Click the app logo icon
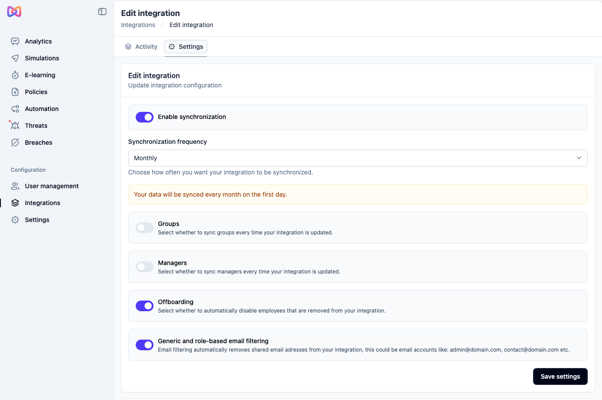 14,12
